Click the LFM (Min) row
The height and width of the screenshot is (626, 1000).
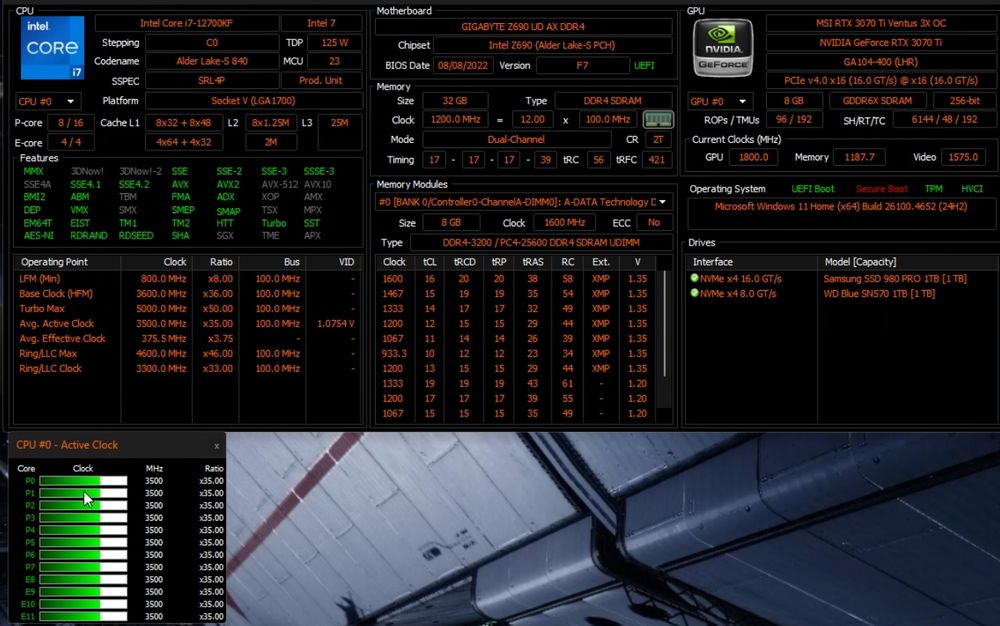tap(187, 279)
